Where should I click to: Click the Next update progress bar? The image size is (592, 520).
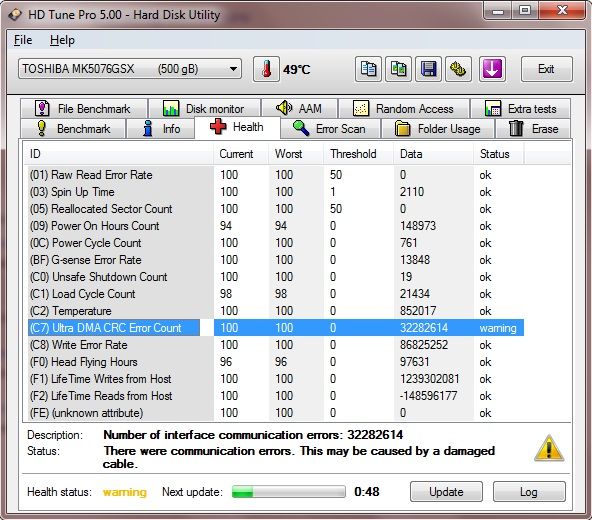pos(288,492)
